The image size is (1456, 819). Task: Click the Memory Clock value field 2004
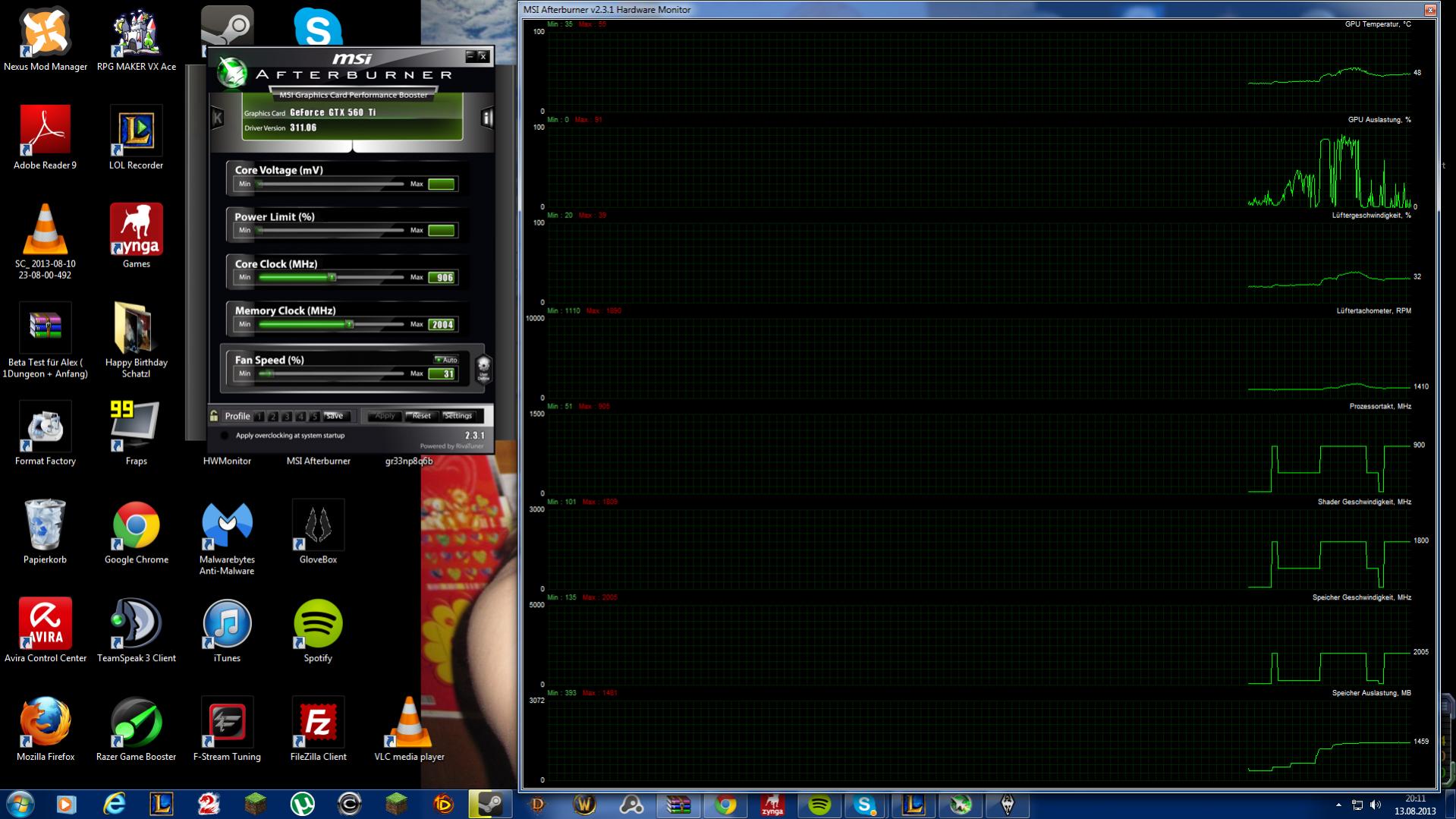(442, 325)
